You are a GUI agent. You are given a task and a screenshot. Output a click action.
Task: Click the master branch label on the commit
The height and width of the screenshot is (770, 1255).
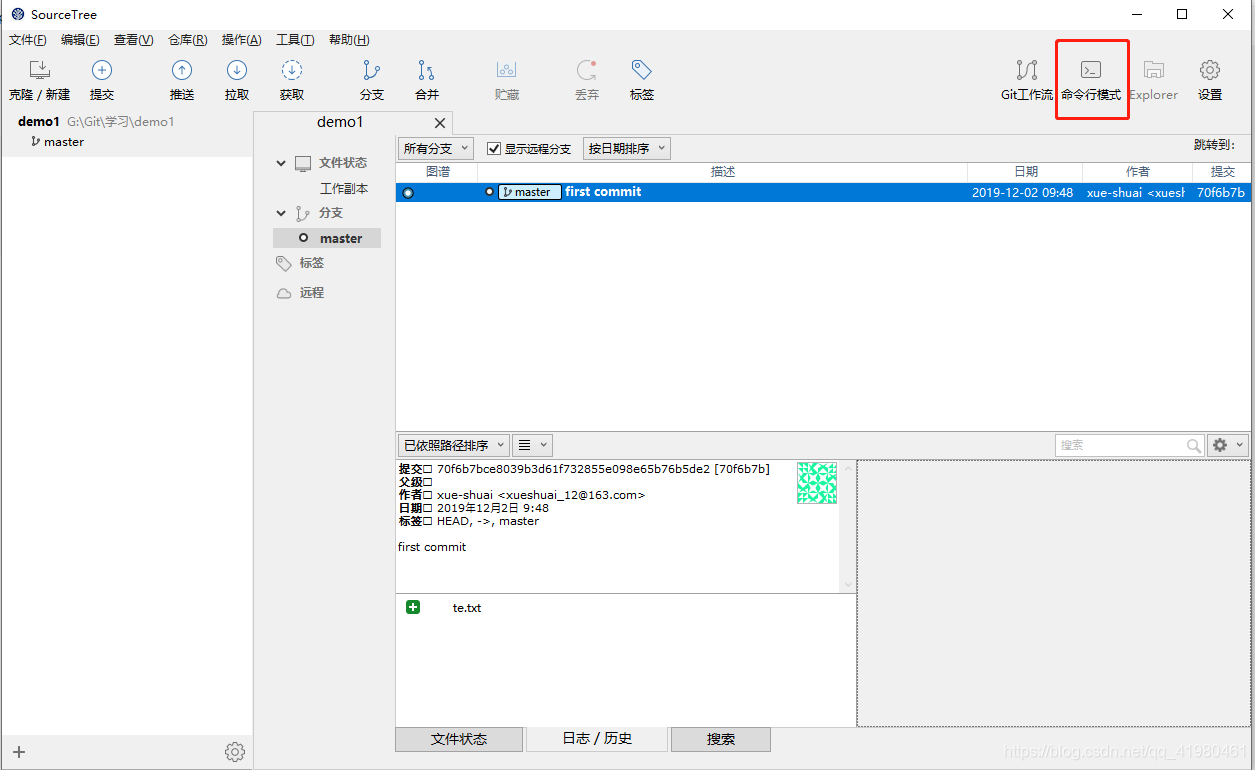click(x=530, y=192)
